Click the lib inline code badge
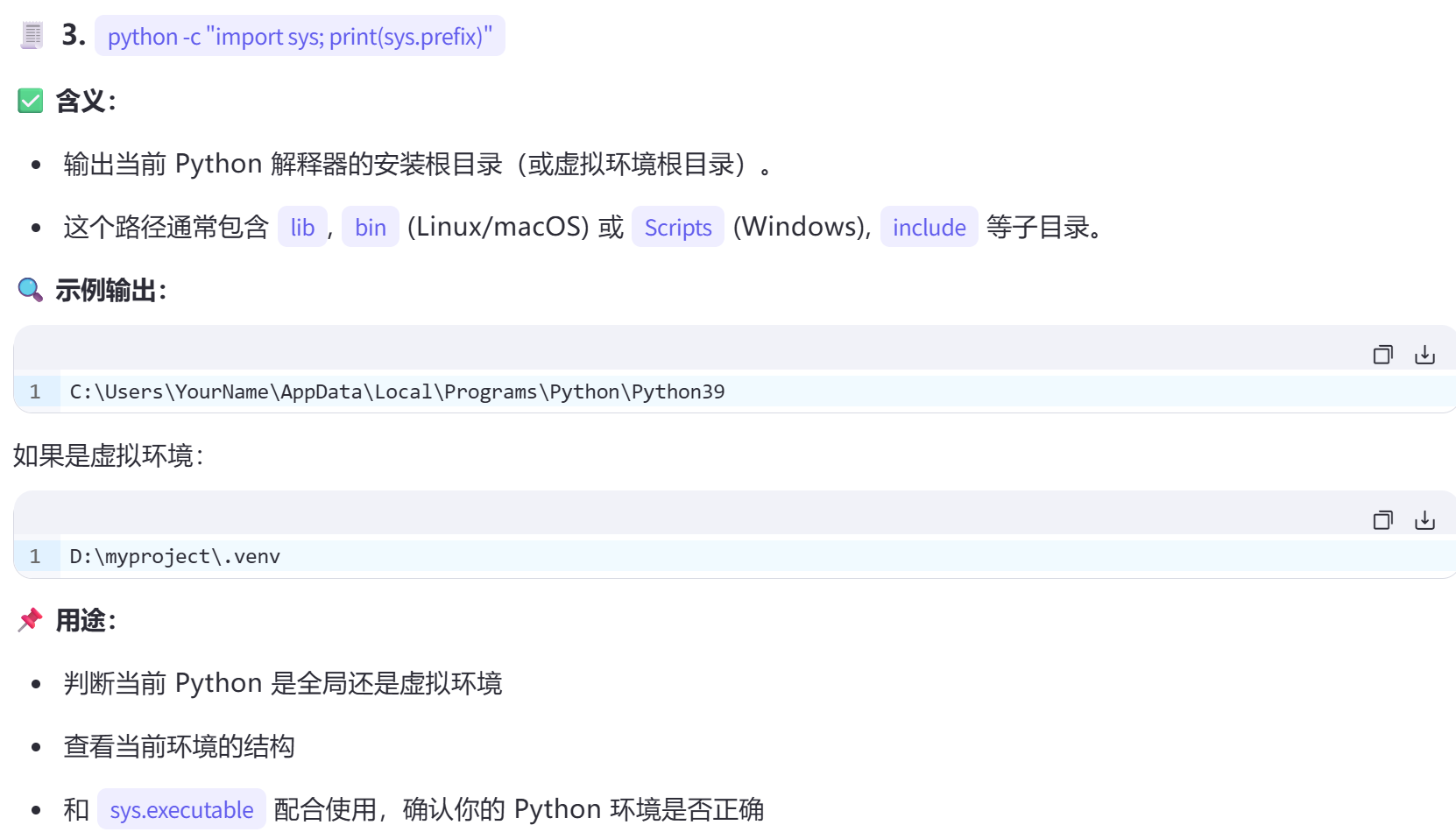This screenshot has width=1456, height=839. [302, 227]
